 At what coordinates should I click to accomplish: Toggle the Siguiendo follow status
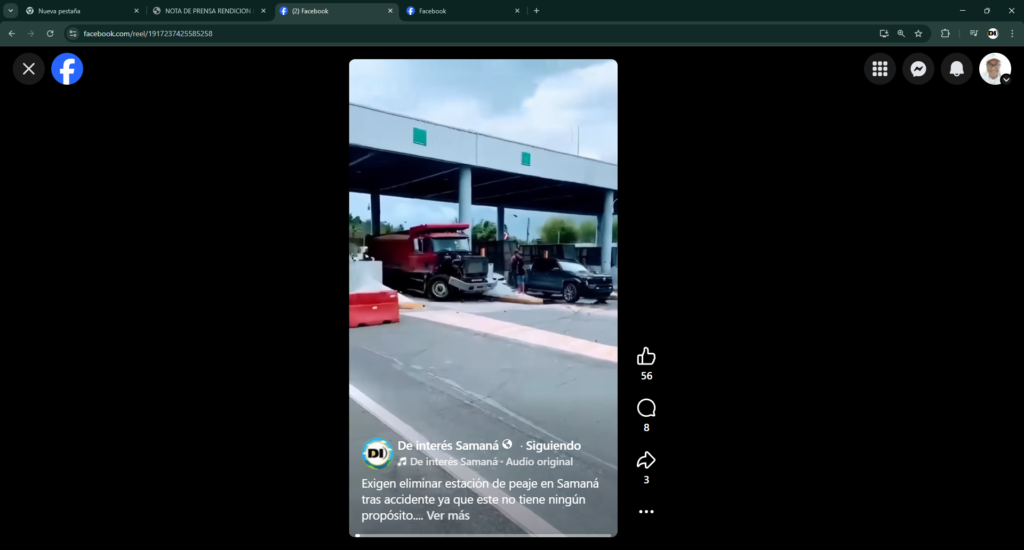click(554, 445)
